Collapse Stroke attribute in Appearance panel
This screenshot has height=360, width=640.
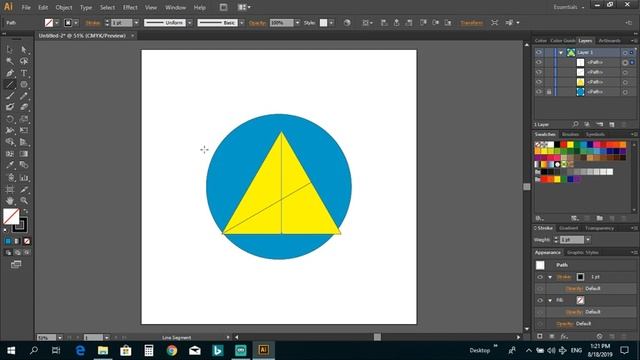pyautogui.click(x=550, y=277)
